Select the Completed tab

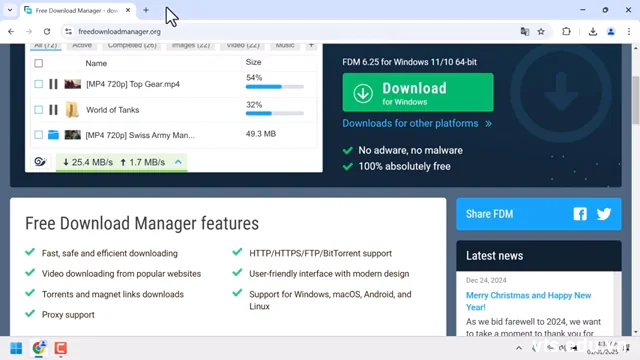coord(132,46)
